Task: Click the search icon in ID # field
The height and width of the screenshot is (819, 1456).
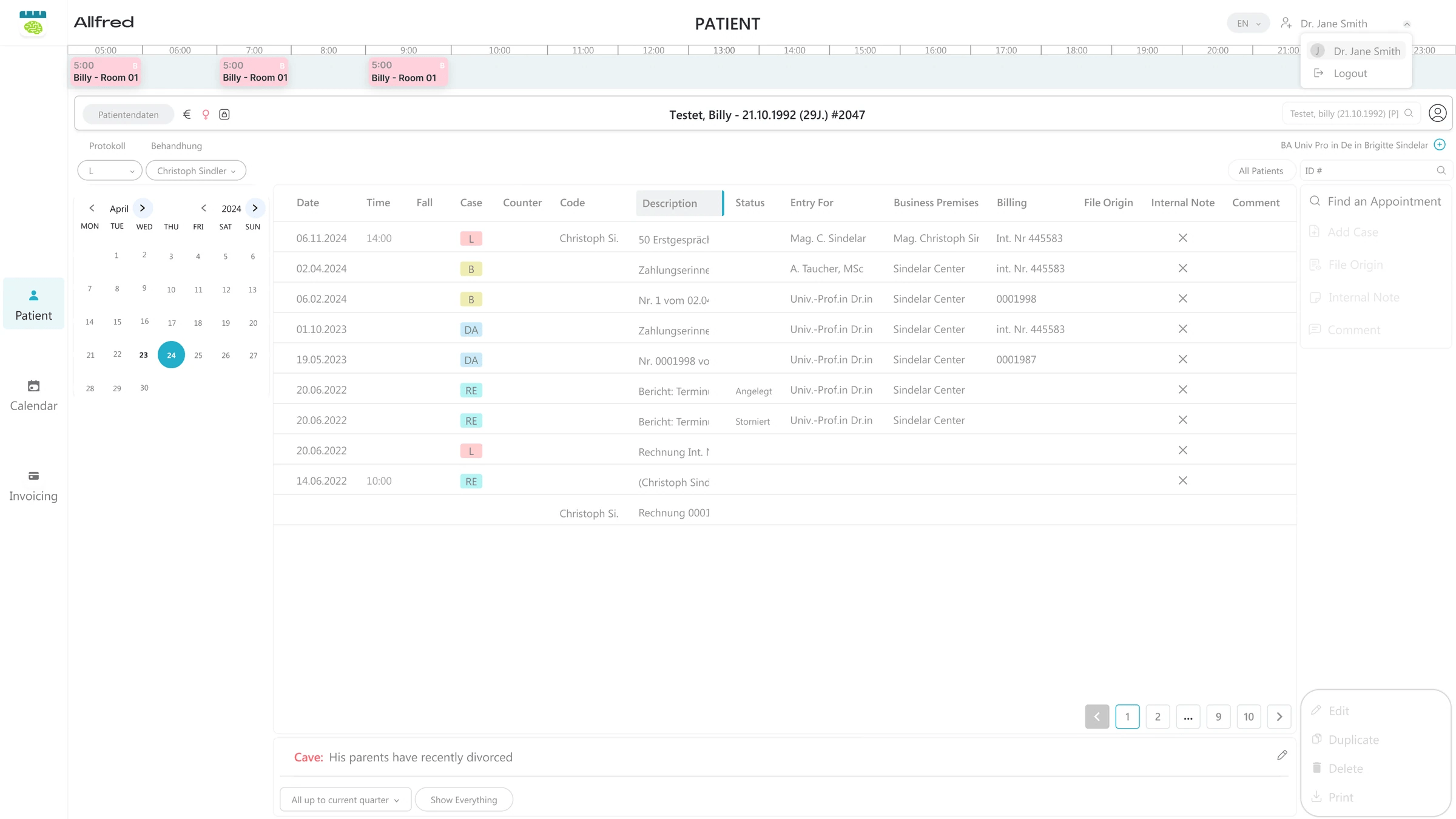Action: (1441, 170)
